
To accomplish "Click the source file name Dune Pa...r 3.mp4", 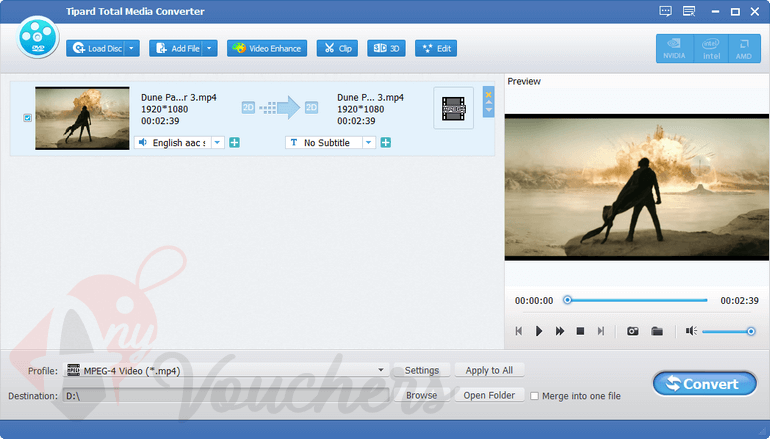I will coord(179,97).
